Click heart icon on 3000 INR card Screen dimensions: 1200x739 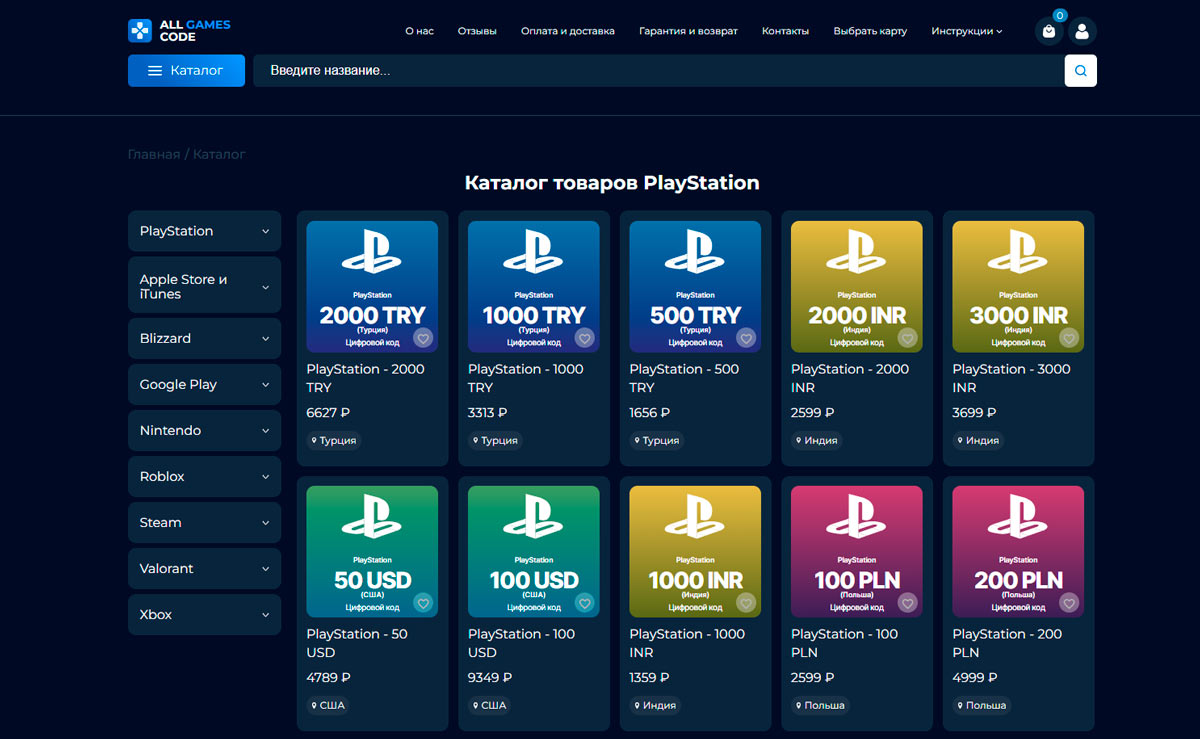pyautogui.click(x=1069, y=338)
